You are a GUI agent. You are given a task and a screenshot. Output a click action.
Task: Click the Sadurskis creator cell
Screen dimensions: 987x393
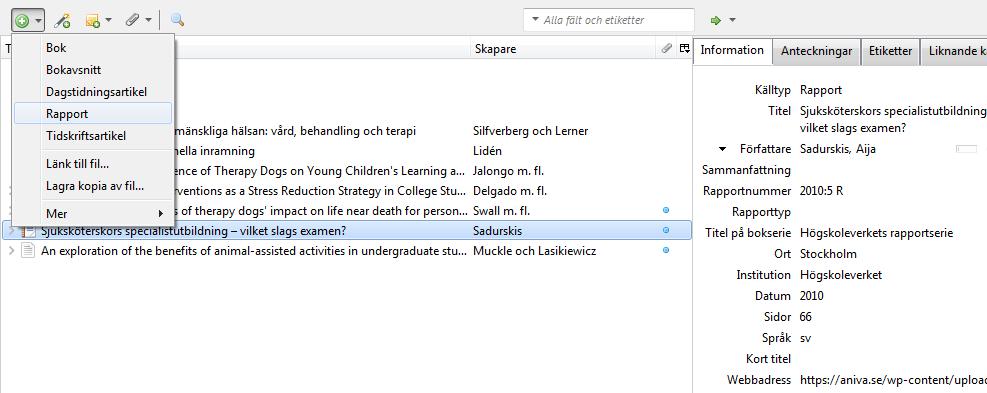coord(497,231)
